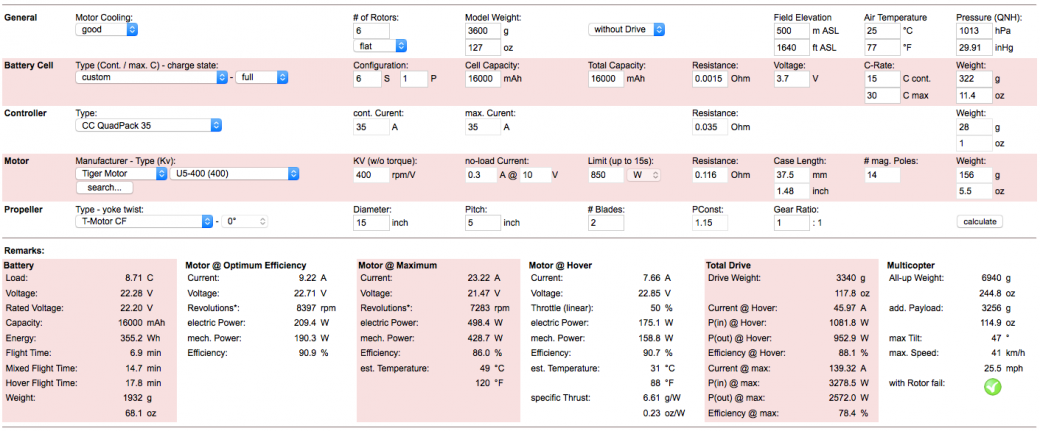The height and width of the screenshot is (431, 1040).
Task: Click the 'Motor @ Maximum' heading
Action: [398, 265]
